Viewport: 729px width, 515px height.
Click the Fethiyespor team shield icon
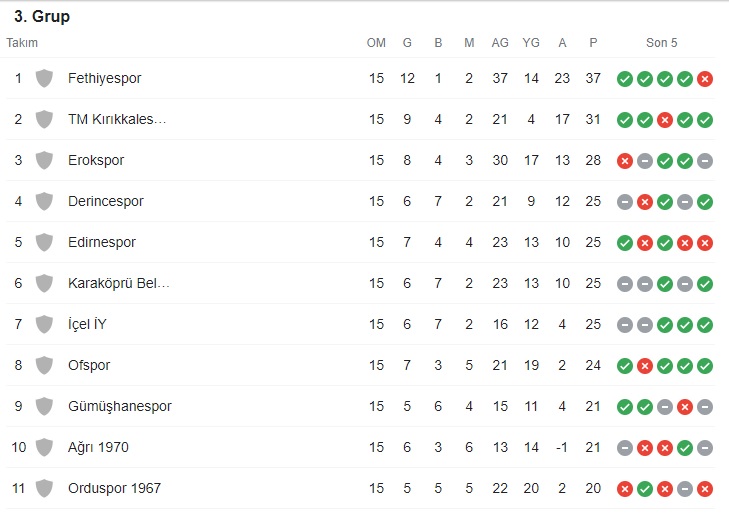click(44, 79)
